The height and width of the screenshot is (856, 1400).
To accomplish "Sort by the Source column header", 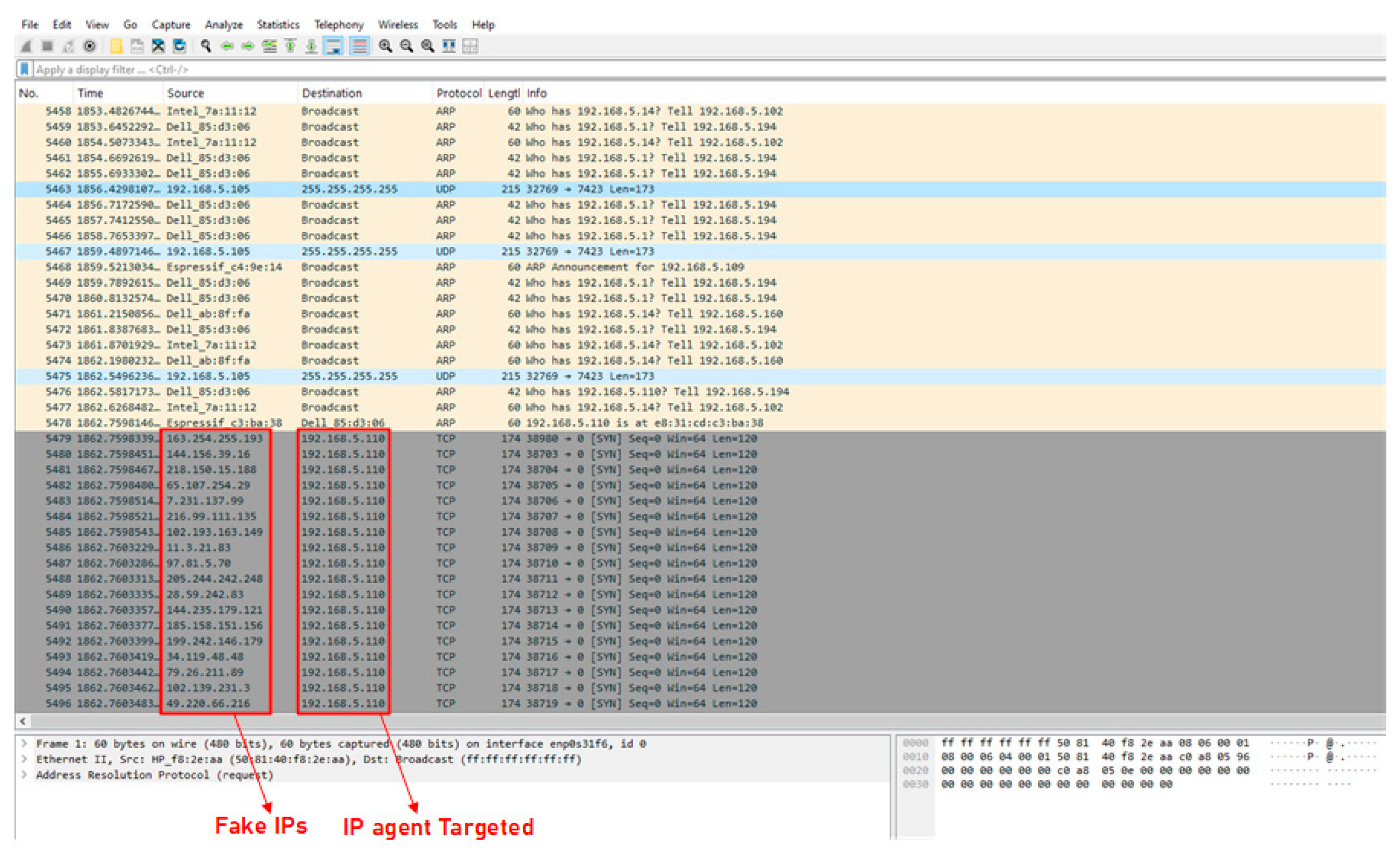I will pyautogui.click(x=185, y=93).
